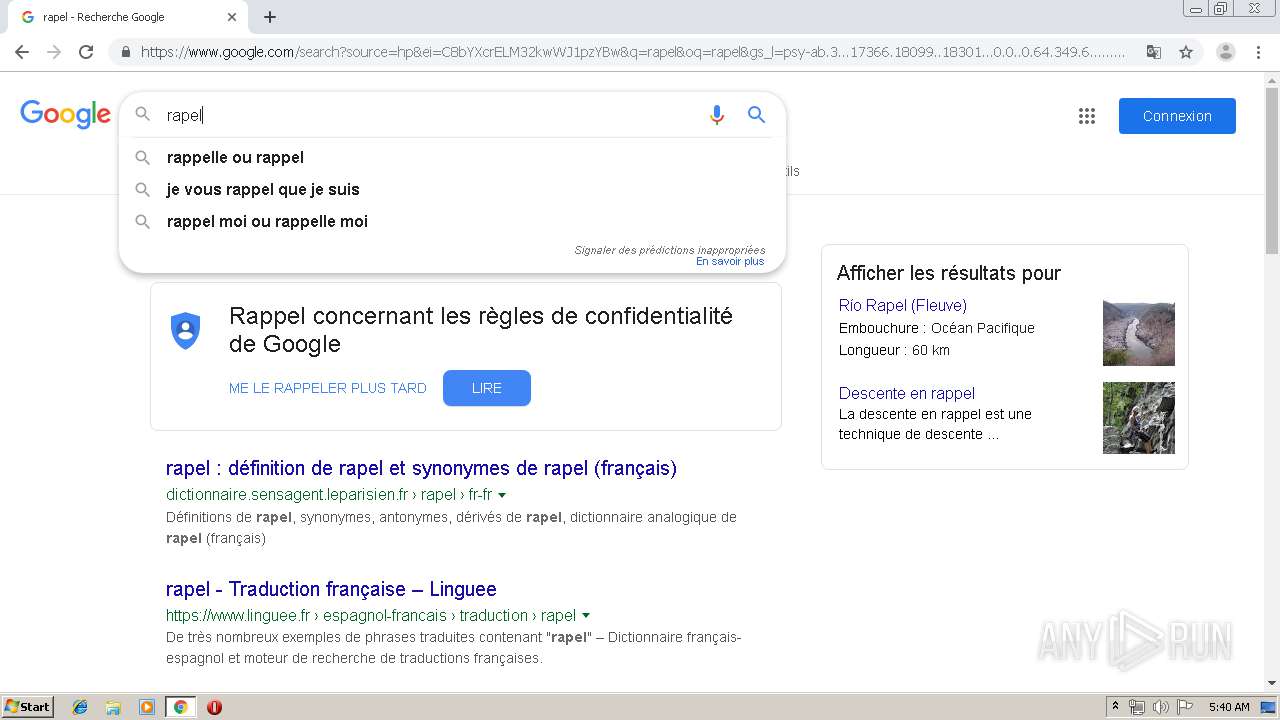The width and height of the screenshot is (1280, 720).
Task: Open Windows Media Player taskbar icon
Action: (x=147, y=707)
